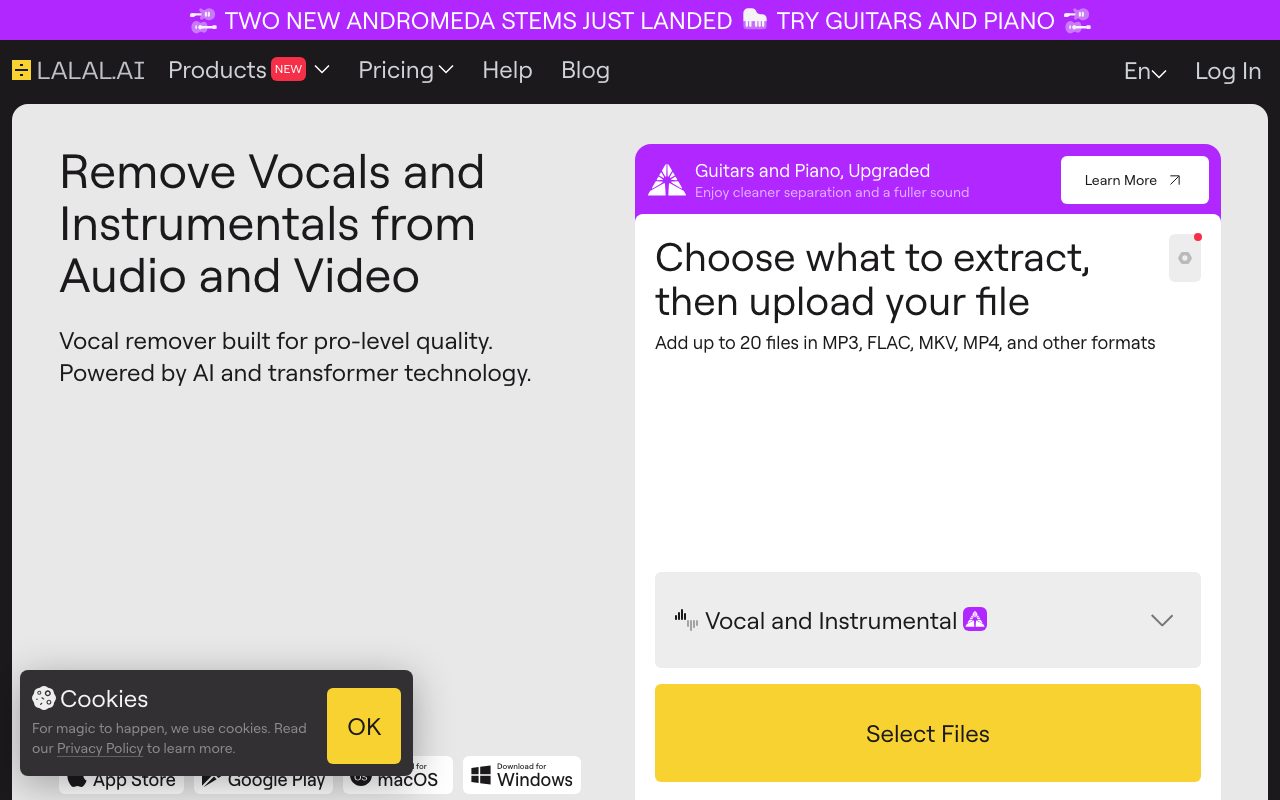Viewport: 1280px width, 800px height.
Task: Open the settings icon with red dot
Action: [1185, 258]
